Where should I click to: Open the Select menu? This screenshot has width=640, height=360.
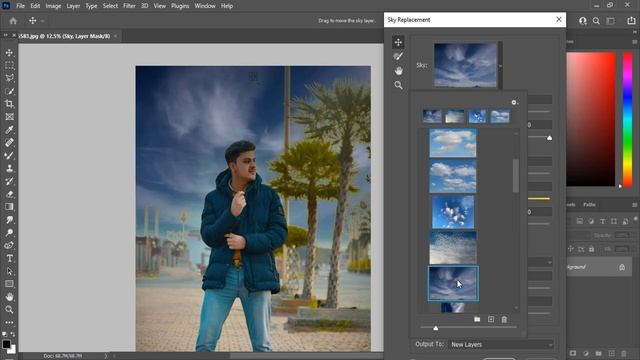point(110,6)
